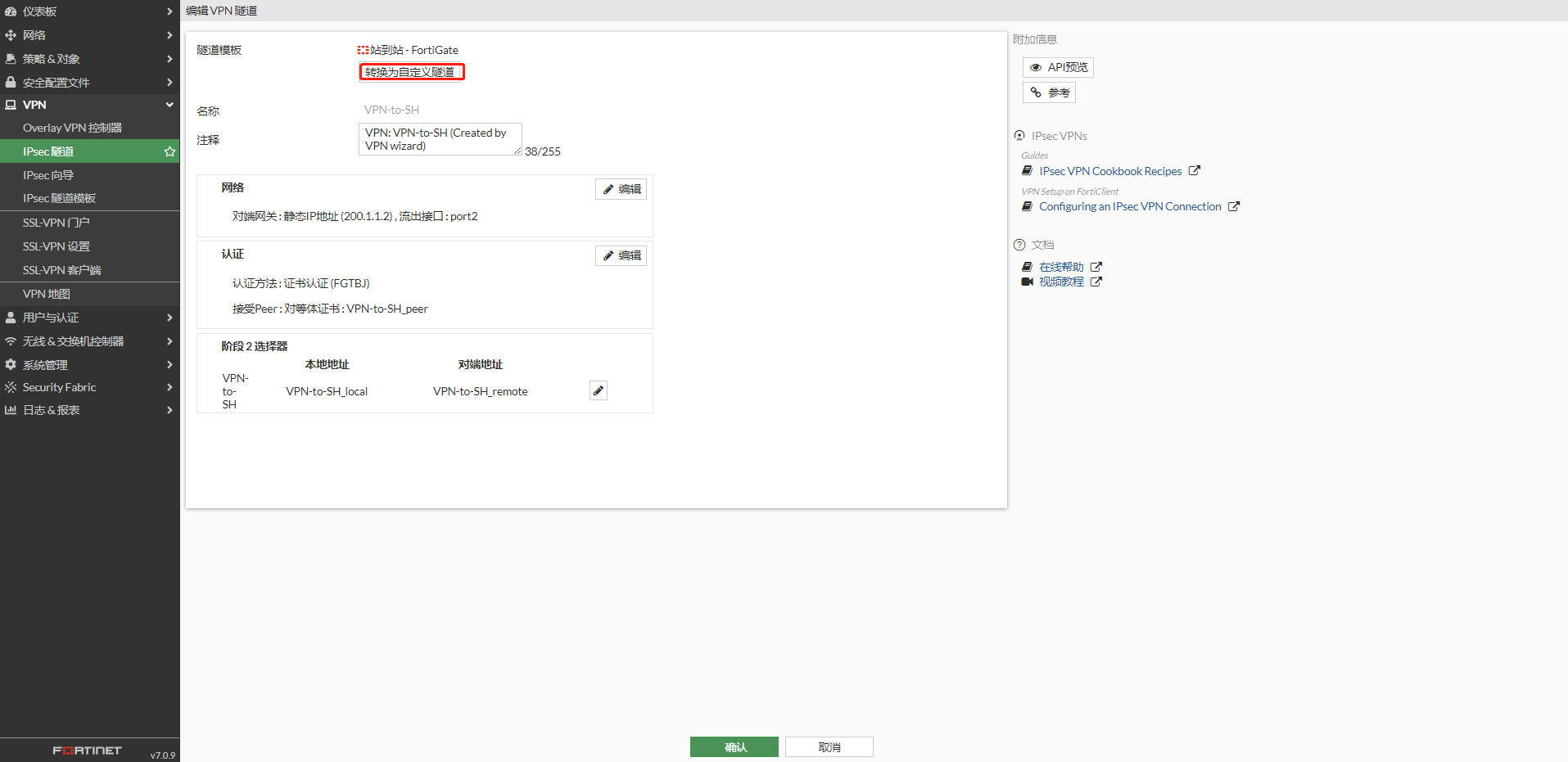The image size is (1568, 762).
Task: Open the VPN 地图 menu item
Action: (47, 294)
